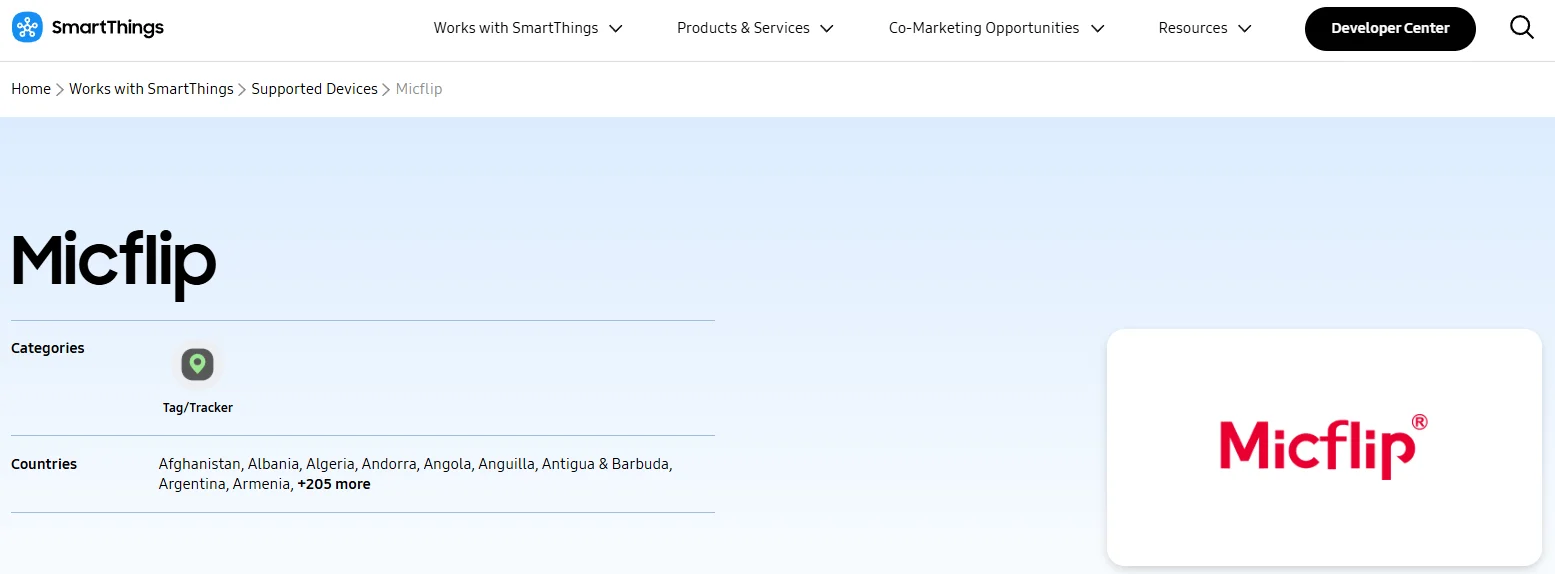Expand the Co-Marketing Opportunities chevron
Screen dimensions: 1555x574
1097,28
